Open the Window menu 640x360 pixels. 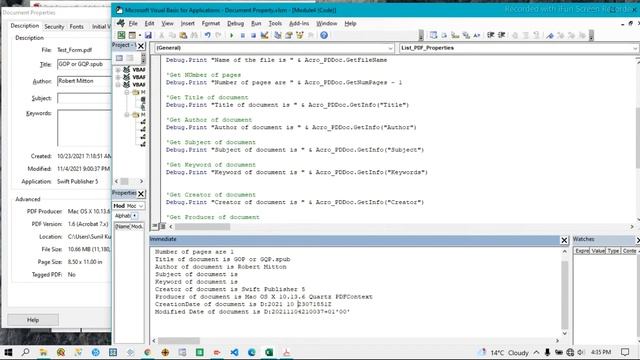tap(327, 24)
